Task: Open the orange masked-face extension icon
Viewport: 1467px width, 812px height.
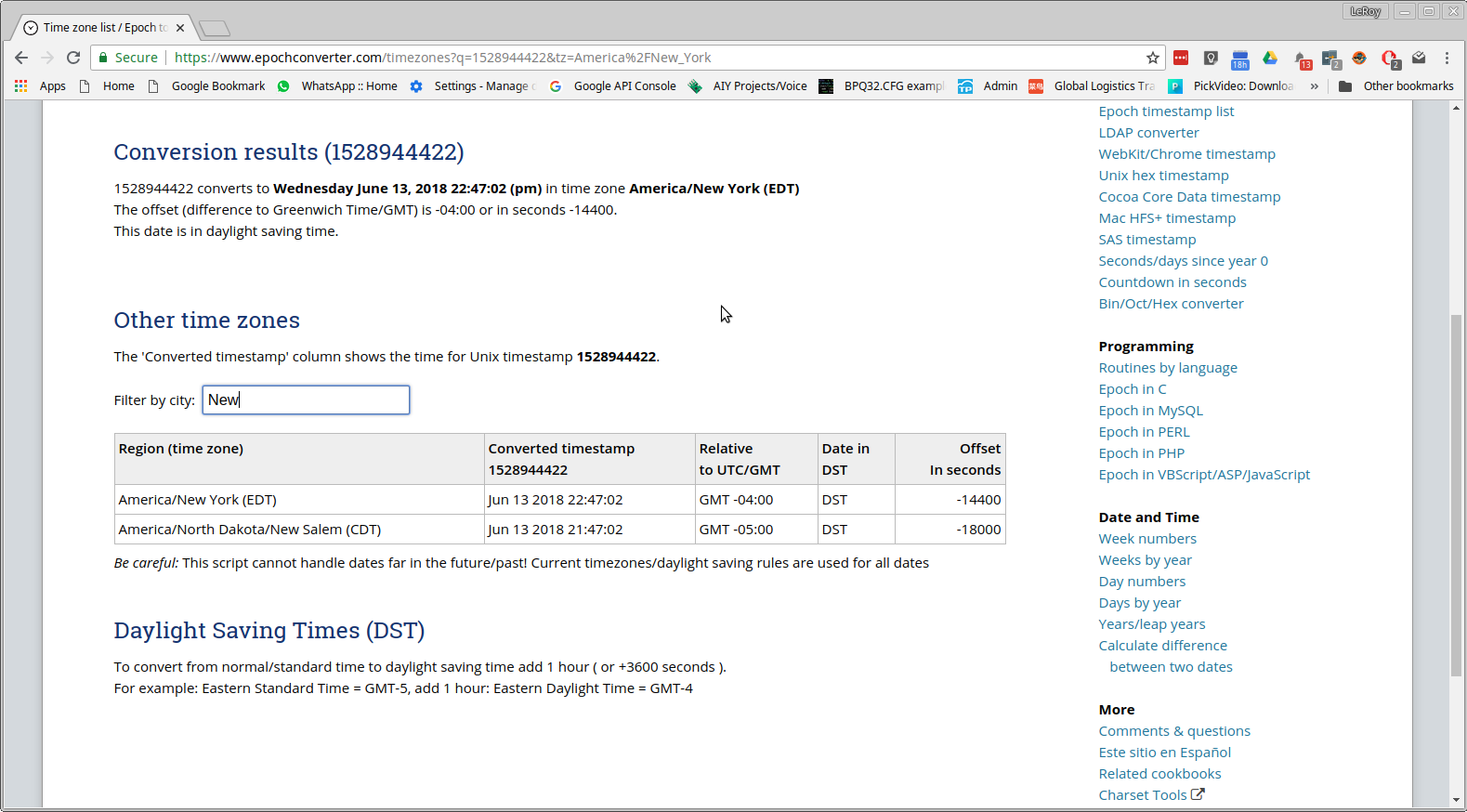Action: click(1359, 58)
